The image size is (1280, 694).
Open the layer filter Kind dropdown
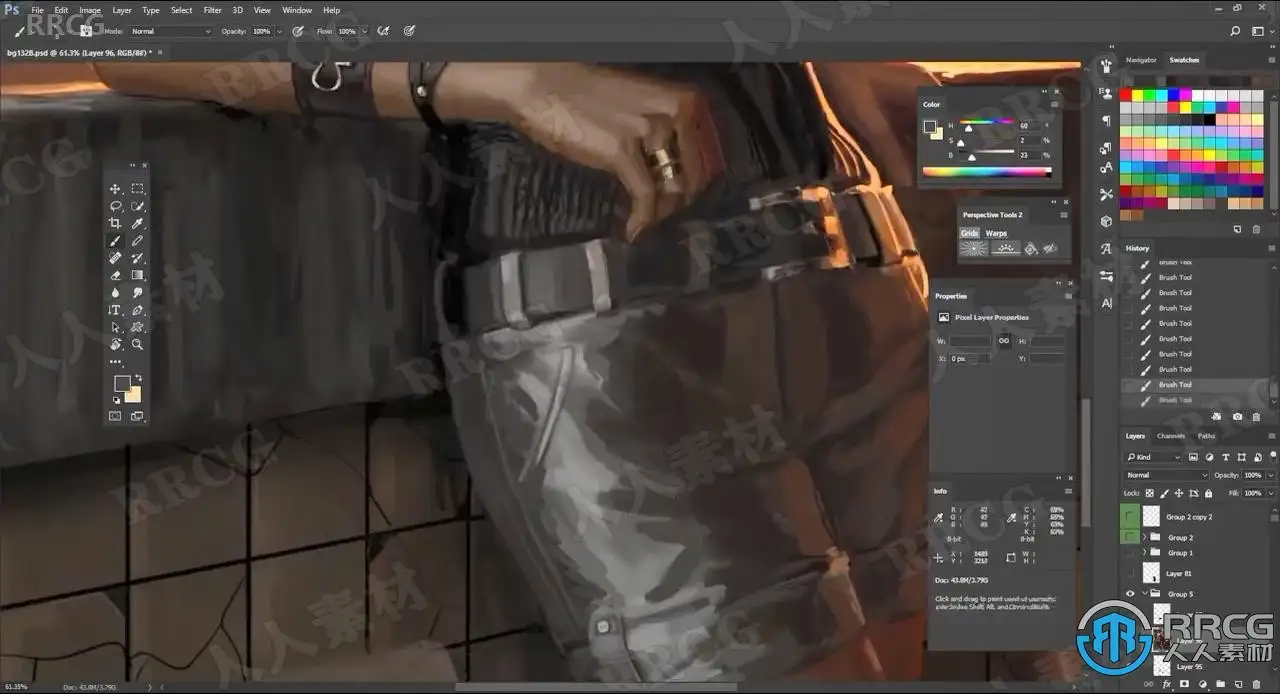coord(1153,457)
